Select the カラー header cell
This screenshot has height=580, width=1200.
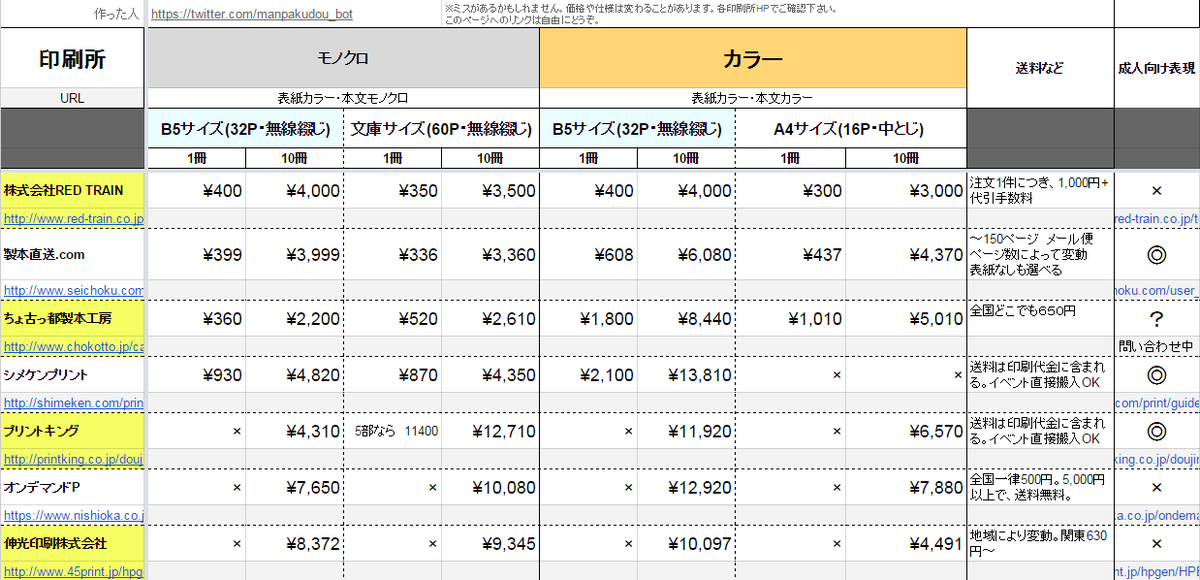752,59
